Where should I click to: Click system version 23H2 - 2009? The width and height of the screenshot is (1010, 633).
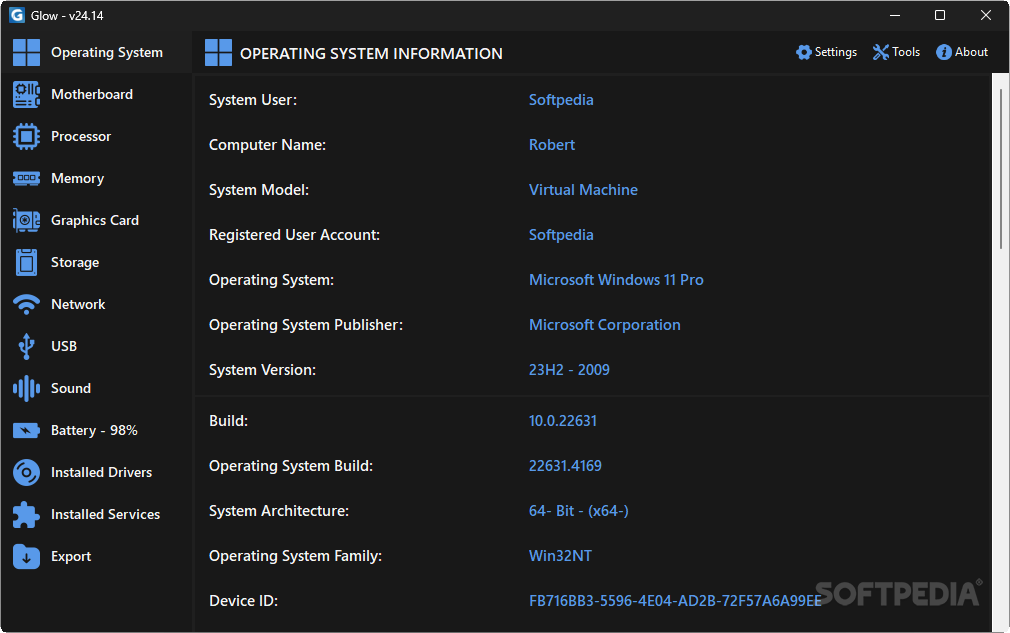point(569,370)
